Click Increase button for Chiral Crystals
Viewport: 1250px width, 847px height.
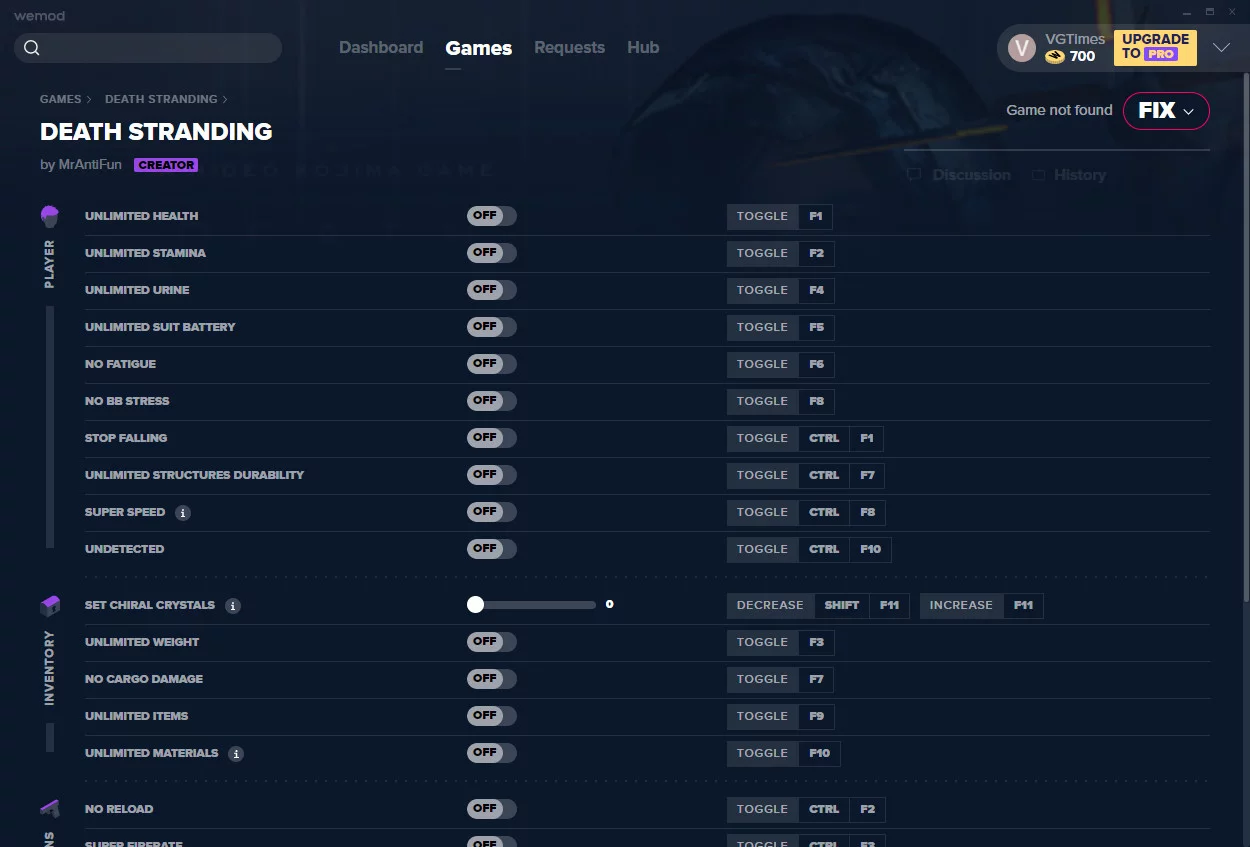pyautogui.click(x=961, y=605)
